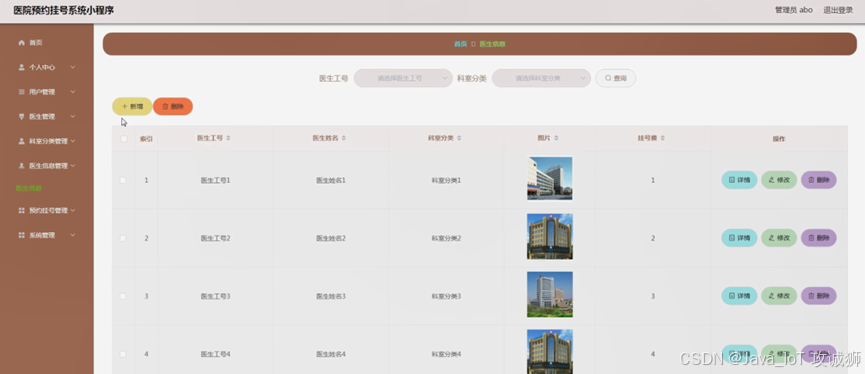Open the 科室分类 select dropdown

pos(541,78)
